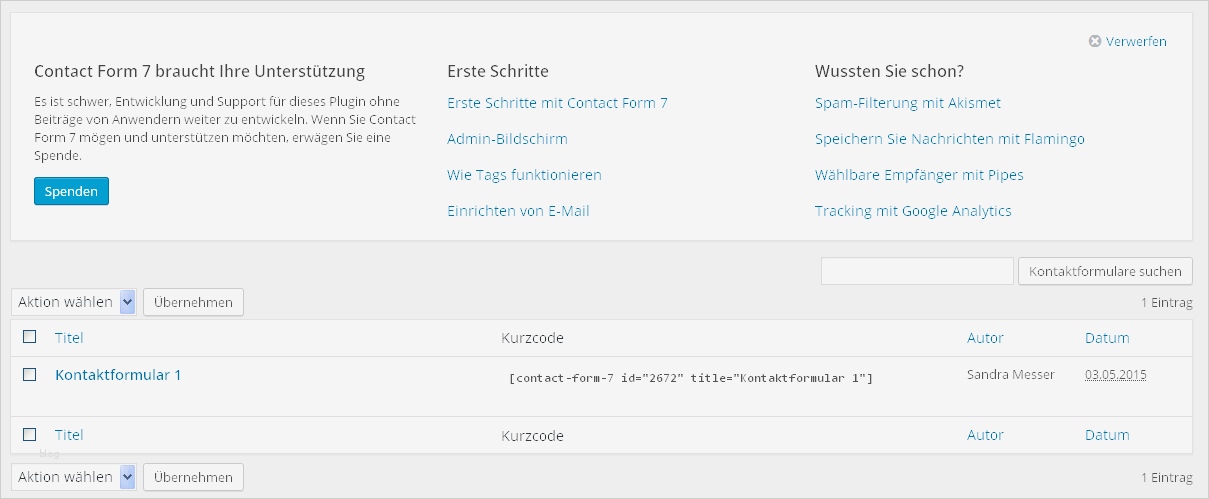Open the Wie Tags funktionieren link
Image resolution: width=1209 pixels, height=499 pixels.
pos(524,175)
